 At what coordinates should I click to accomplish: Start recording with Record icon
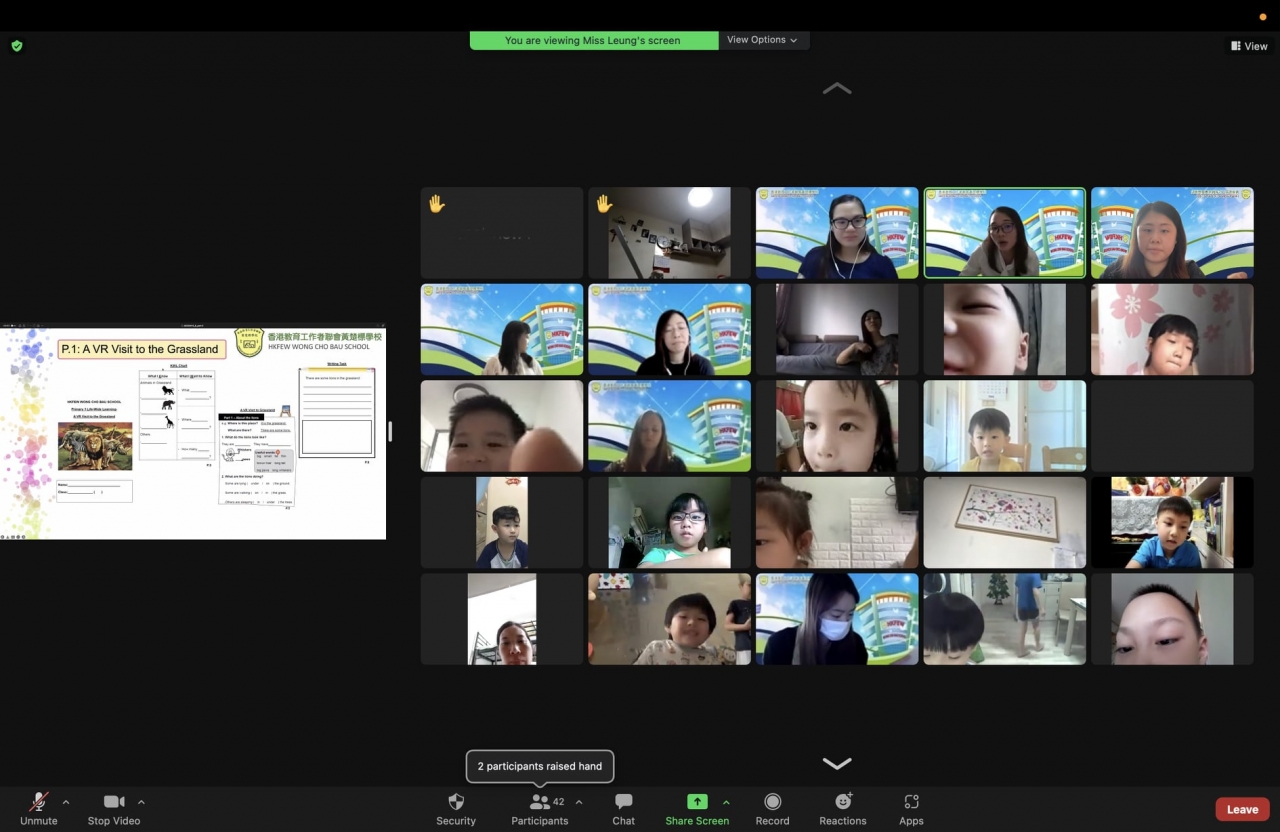(772, 802)
